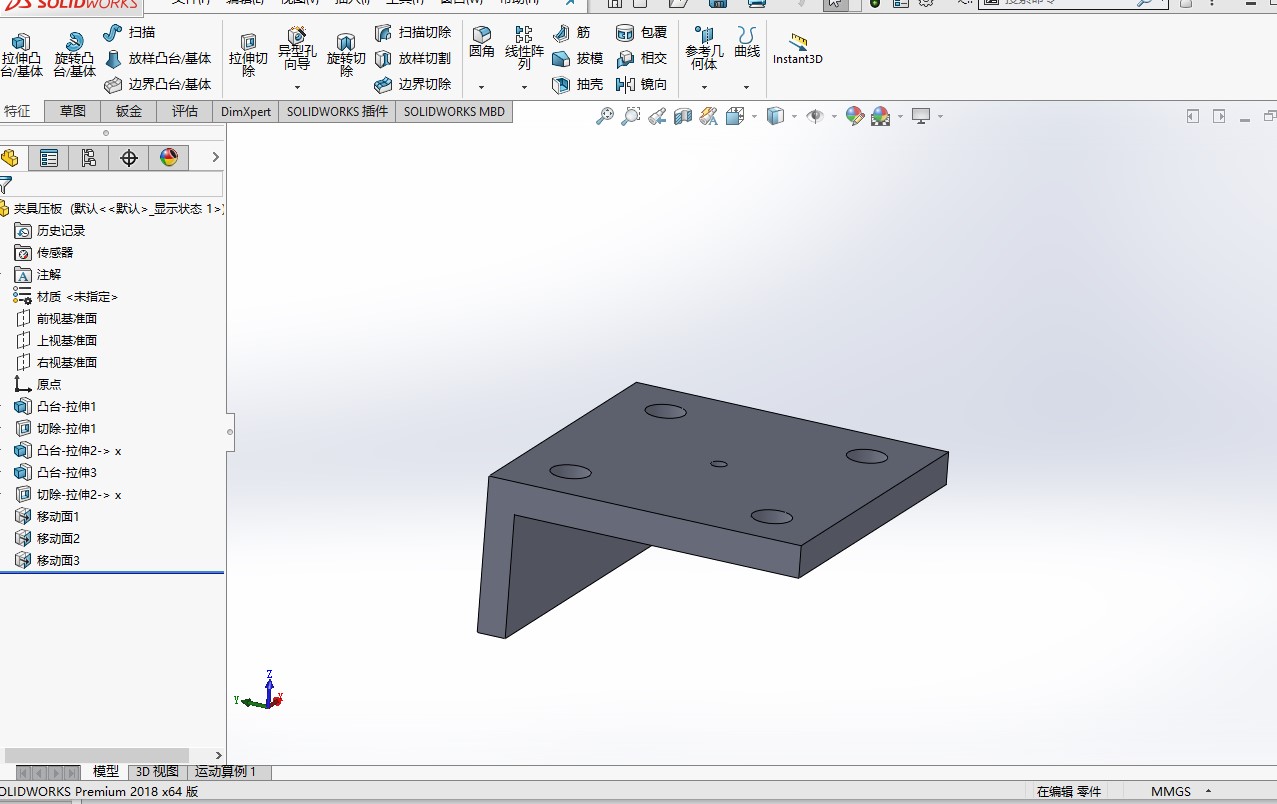Select the 筋 rib tool

(571, 33)
